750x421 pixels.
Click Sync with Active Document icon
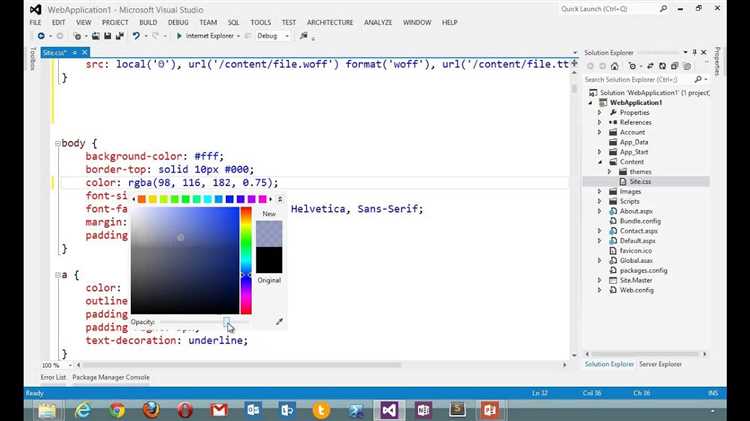[x=650, y=66]
